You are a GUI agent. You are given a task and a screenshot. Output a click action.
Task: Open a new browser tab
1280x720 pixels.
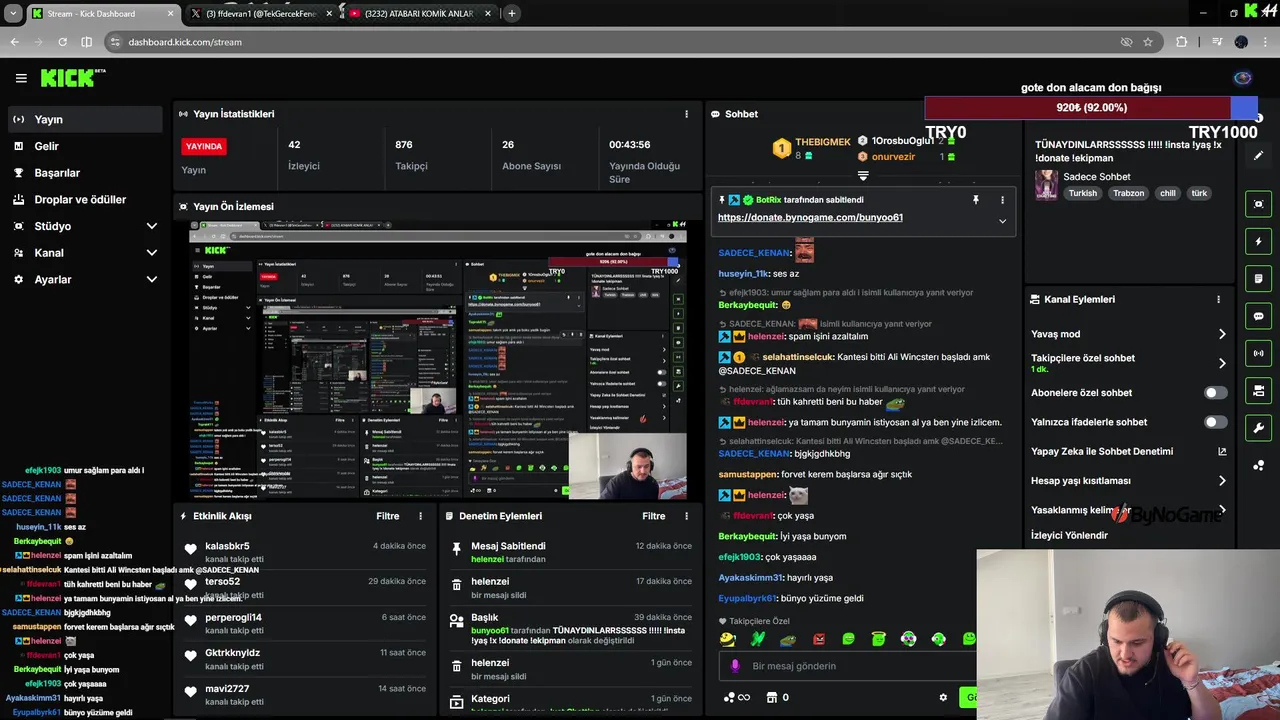(512, 14)
